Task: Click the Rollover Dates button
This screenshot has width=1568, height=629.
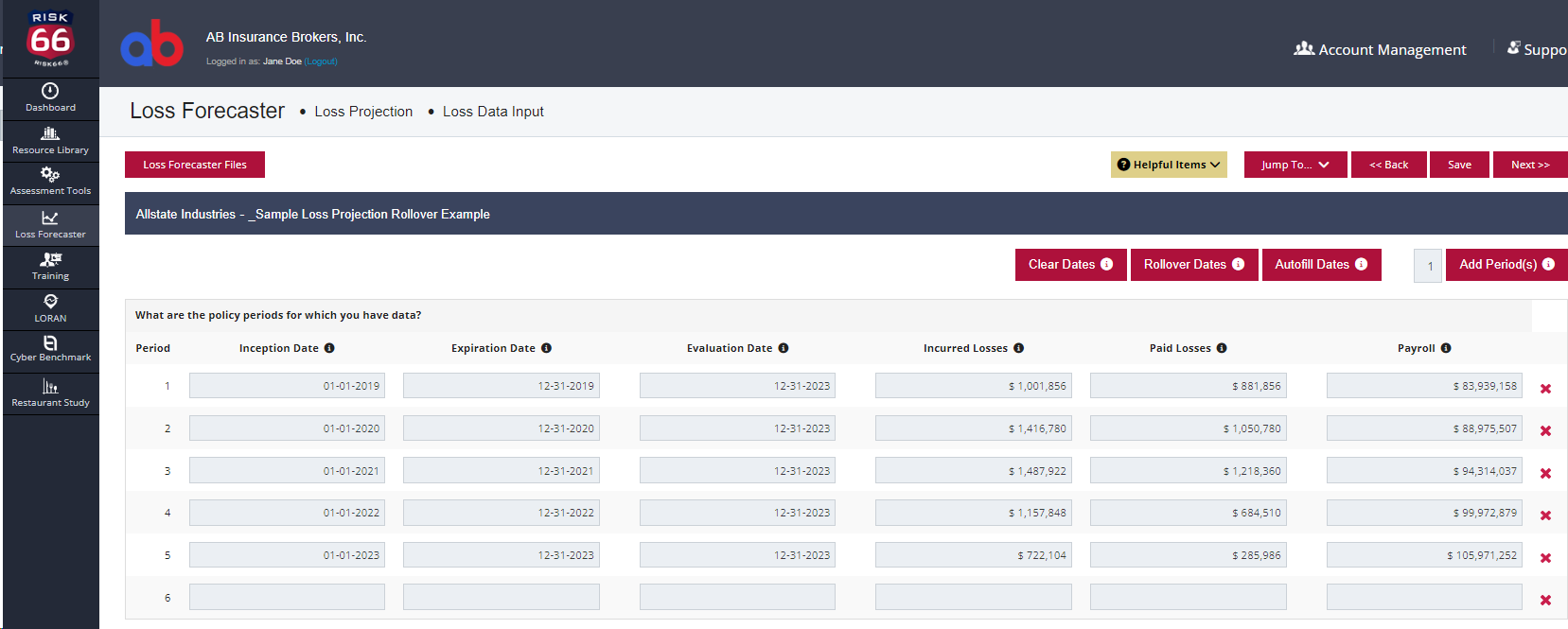Action: coord(1194,265)
